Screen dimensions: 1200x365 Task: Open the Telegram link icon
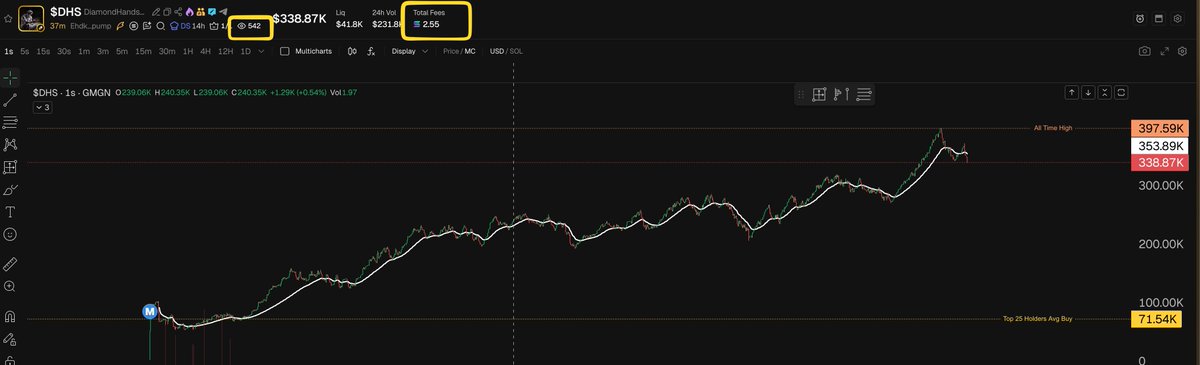[x=223, y=12]
